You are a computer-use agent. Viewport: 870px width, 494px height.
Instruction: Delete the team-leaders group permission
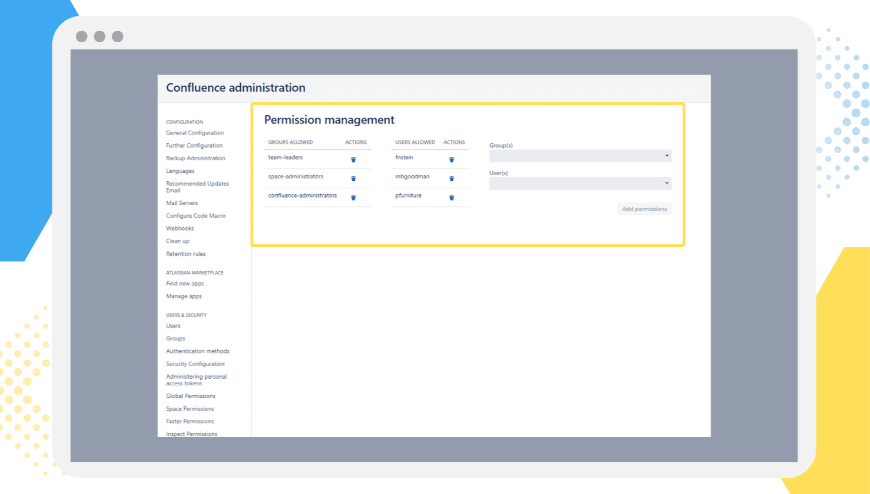[x=353, y=159]
